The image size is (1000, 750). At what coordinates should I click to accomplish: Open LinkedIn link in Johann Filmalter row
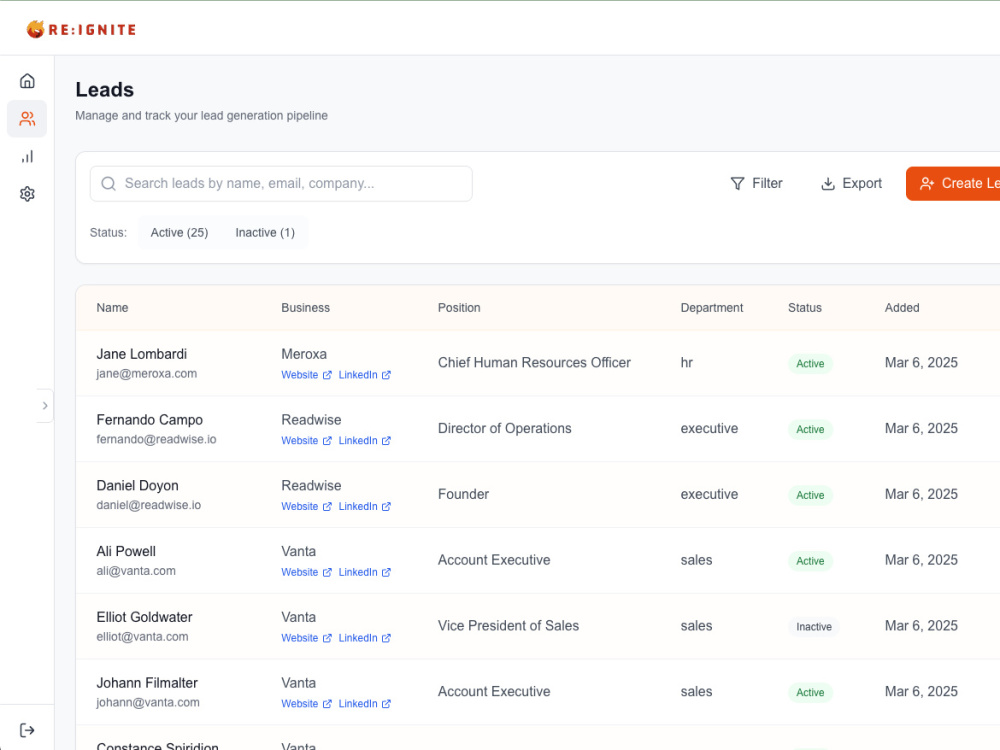tap(364, 703)
